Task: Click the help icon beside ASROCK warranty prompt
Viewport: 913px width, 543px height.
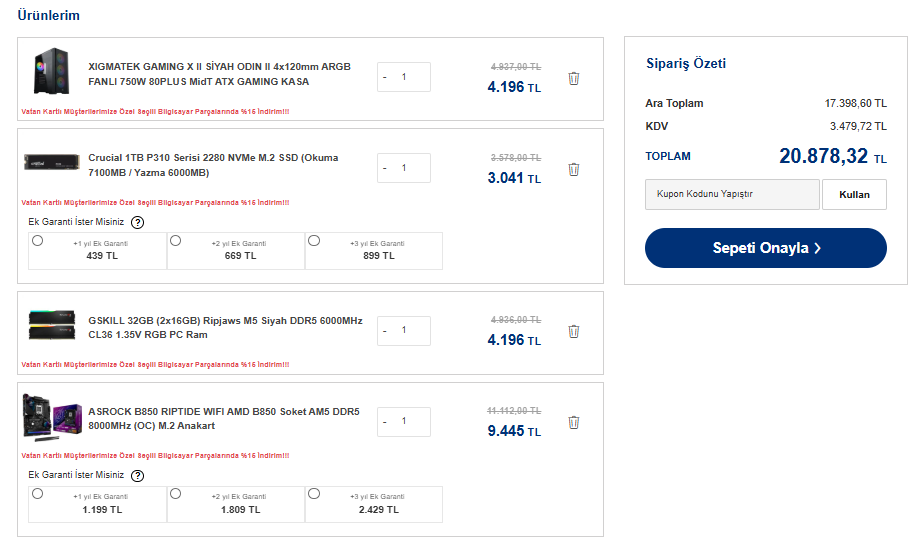Action: click(138, 476)
